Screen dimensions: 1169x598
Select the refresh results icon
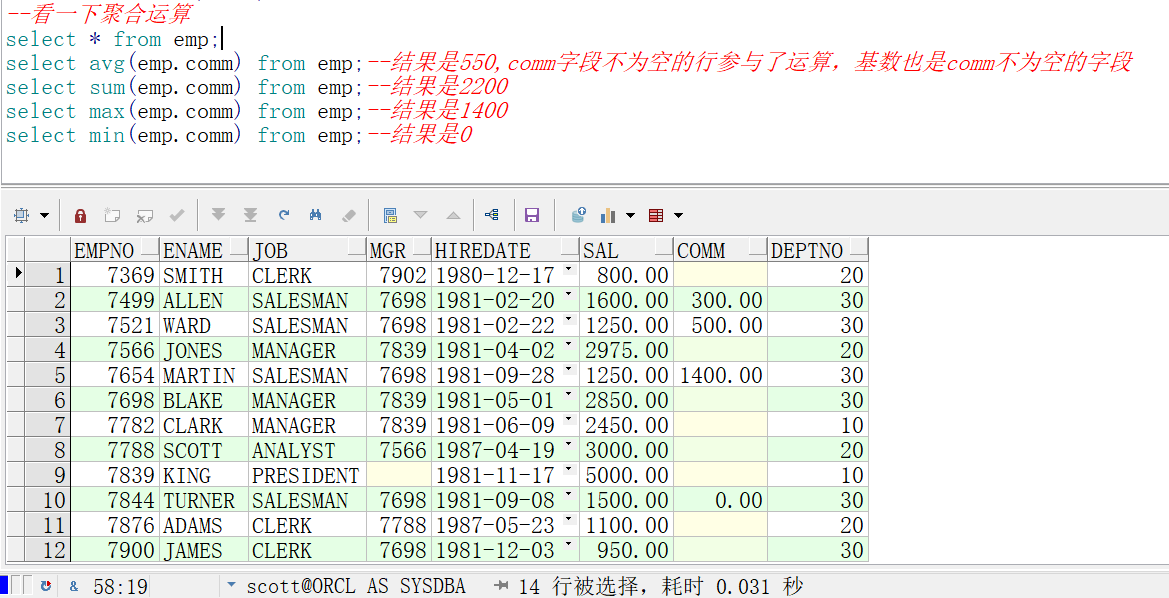point(284,214)
